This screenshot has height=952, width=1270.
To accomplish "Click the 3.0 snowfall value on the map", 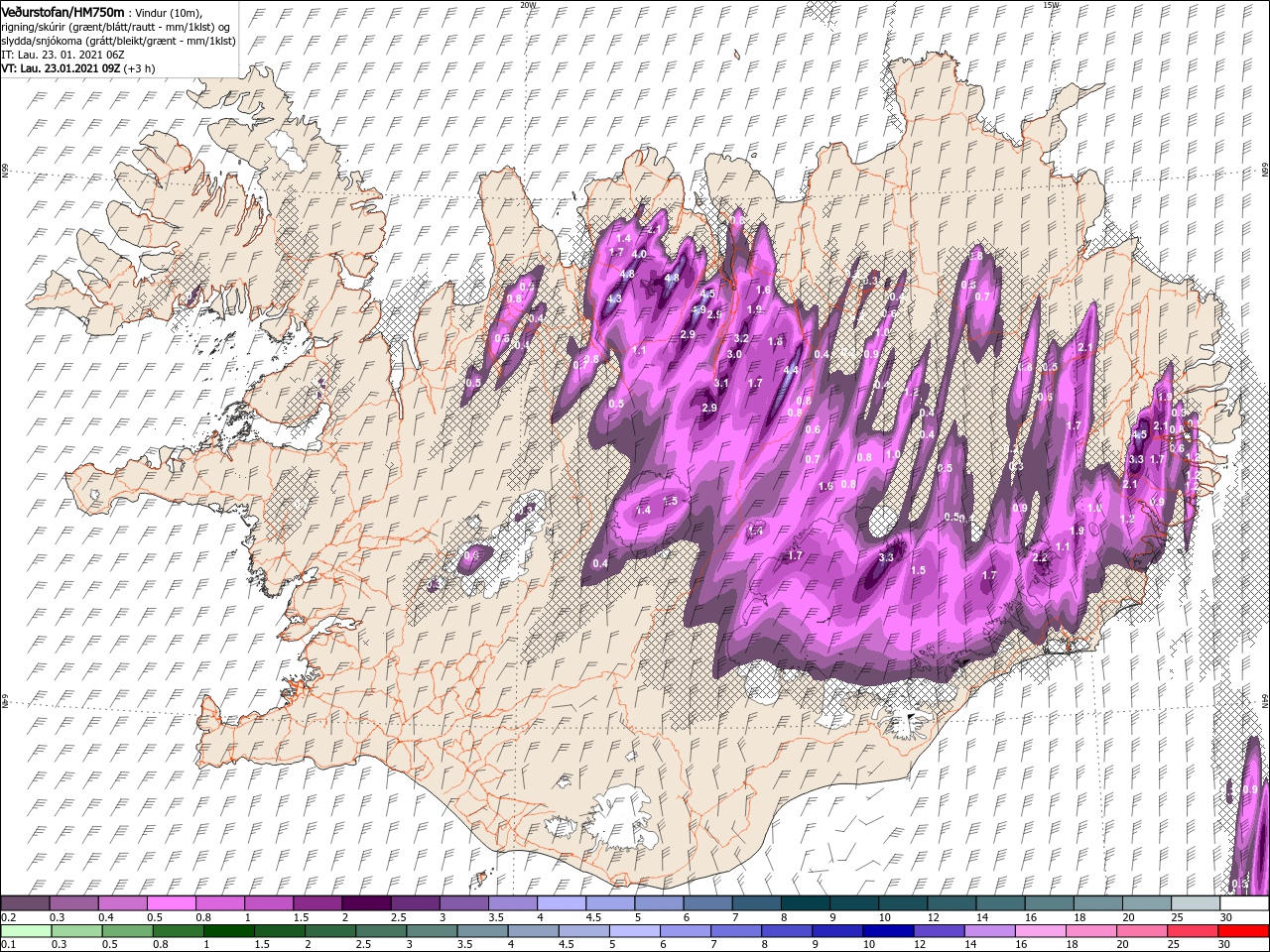I will coord(735,354).
